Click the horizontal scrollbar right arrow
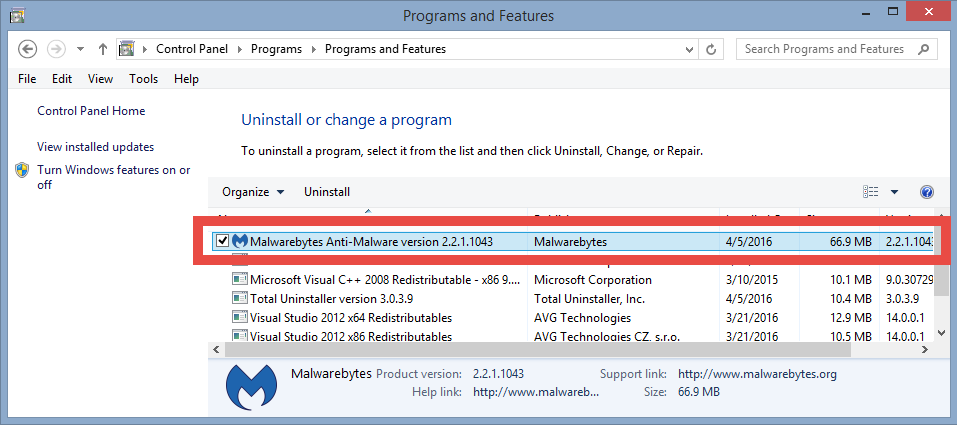This screenshot has width=957, height=425. pyautogui.click(x=925, y=350)
